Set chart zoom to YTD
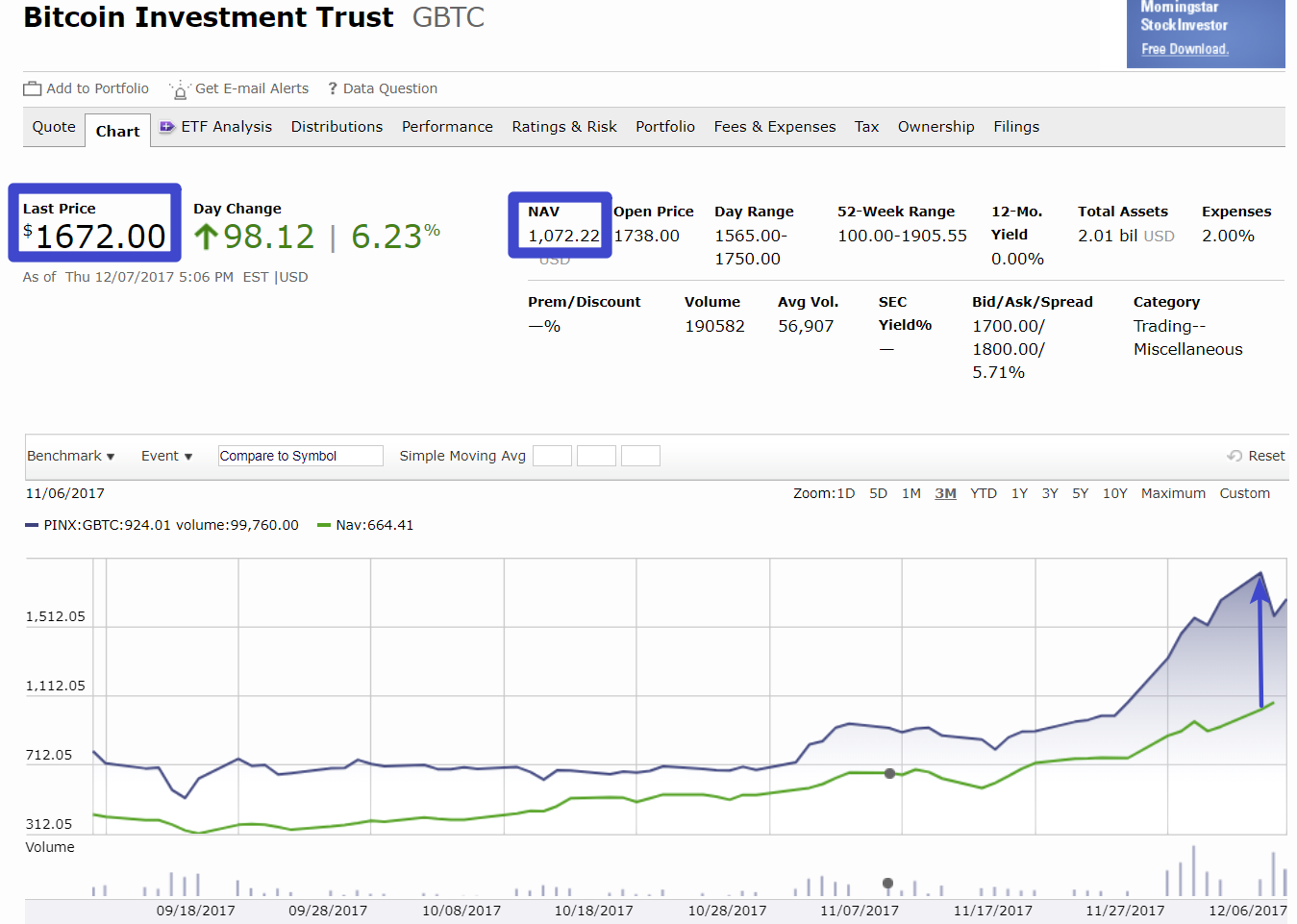This screenshot has height=924, width=1297. tap(984, 493)
